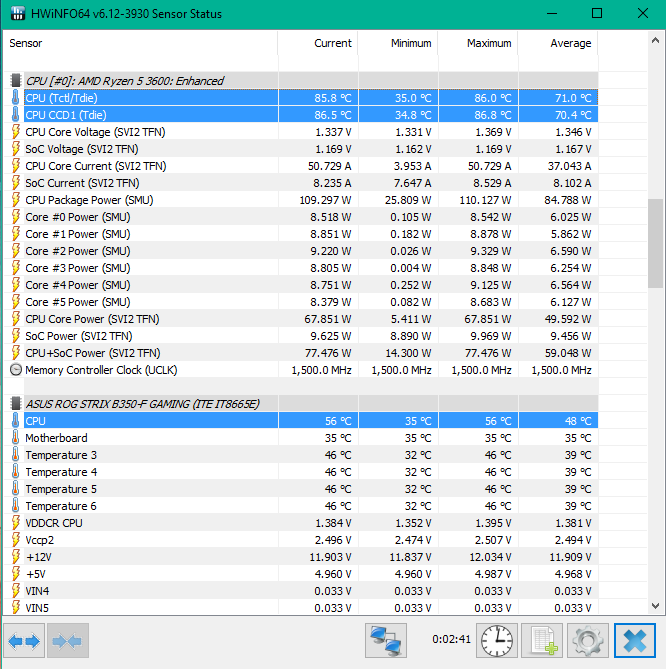Click the Minimum column header
This screenshot has width=666, height=669.
398,43
